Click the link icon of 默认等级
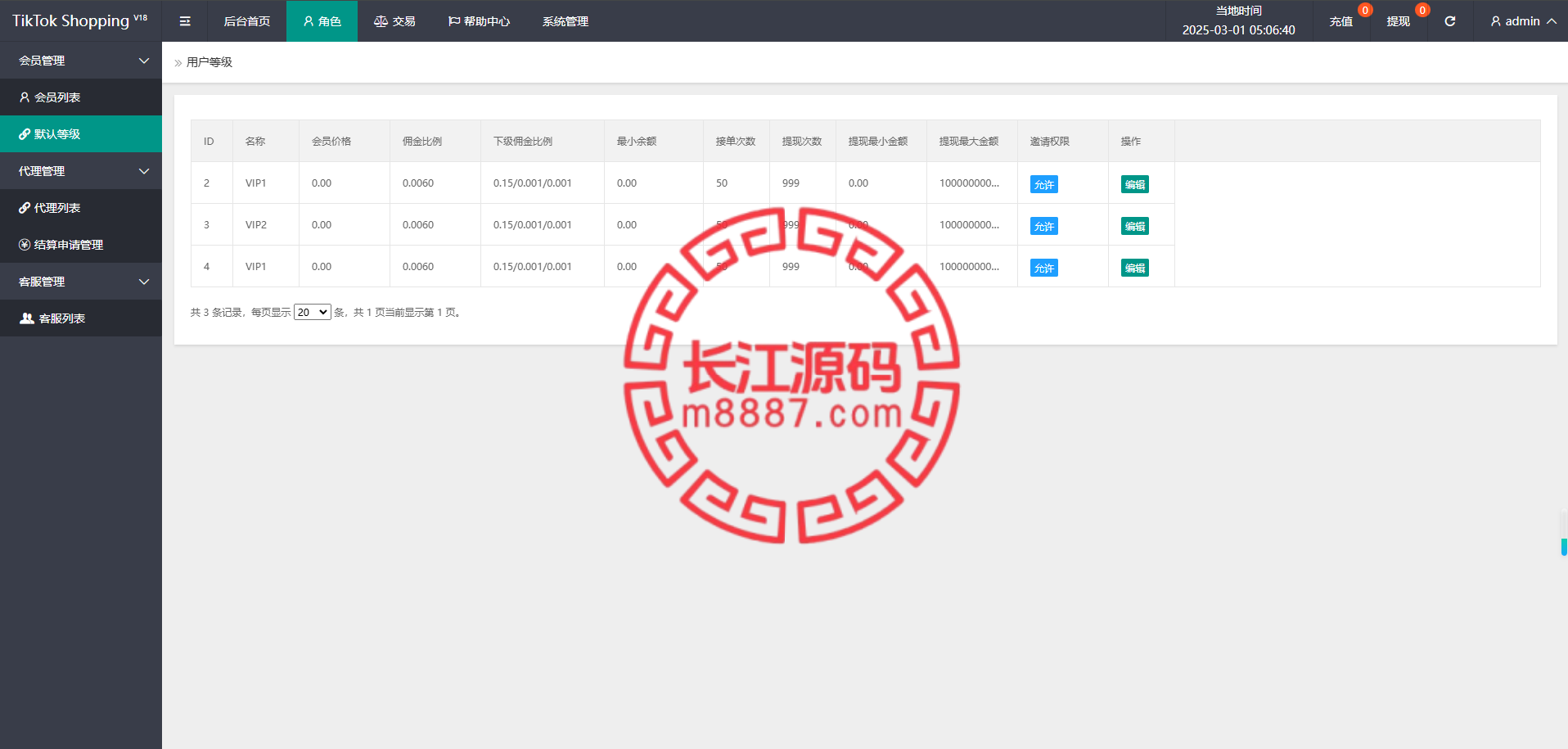The image size is (1568, 749). [x=25, y=134]
